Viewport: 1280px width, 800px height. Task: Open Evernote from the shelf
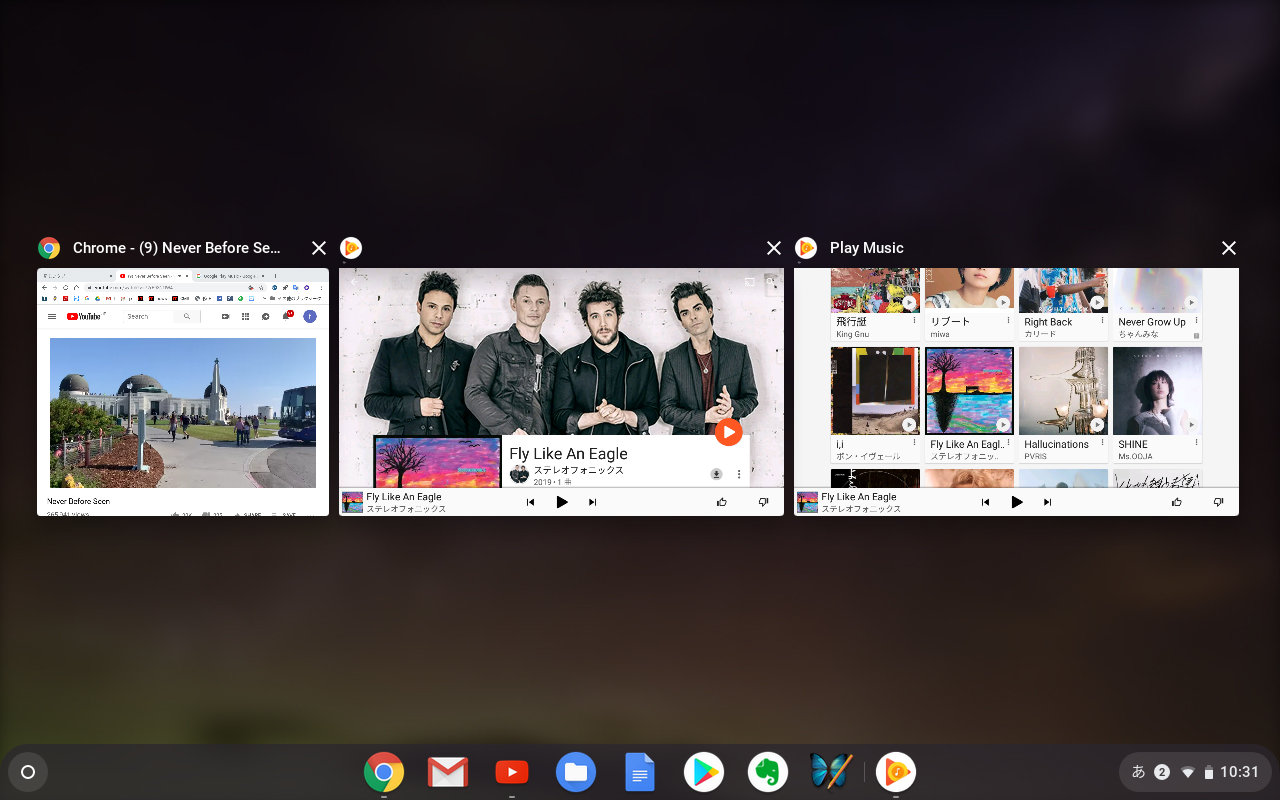[x=767, y=771]
